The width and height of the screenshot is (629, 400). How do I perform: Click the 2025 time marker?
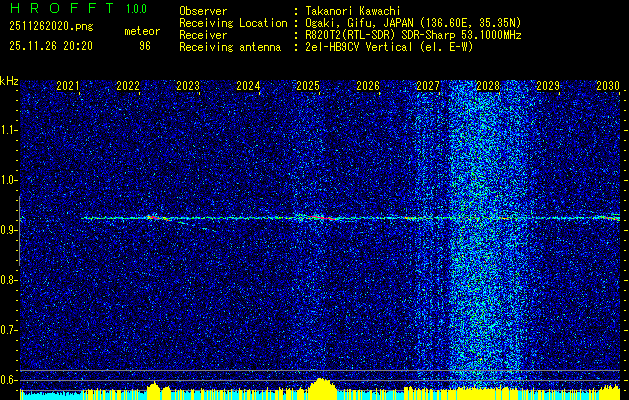click(x=308, y=86)
